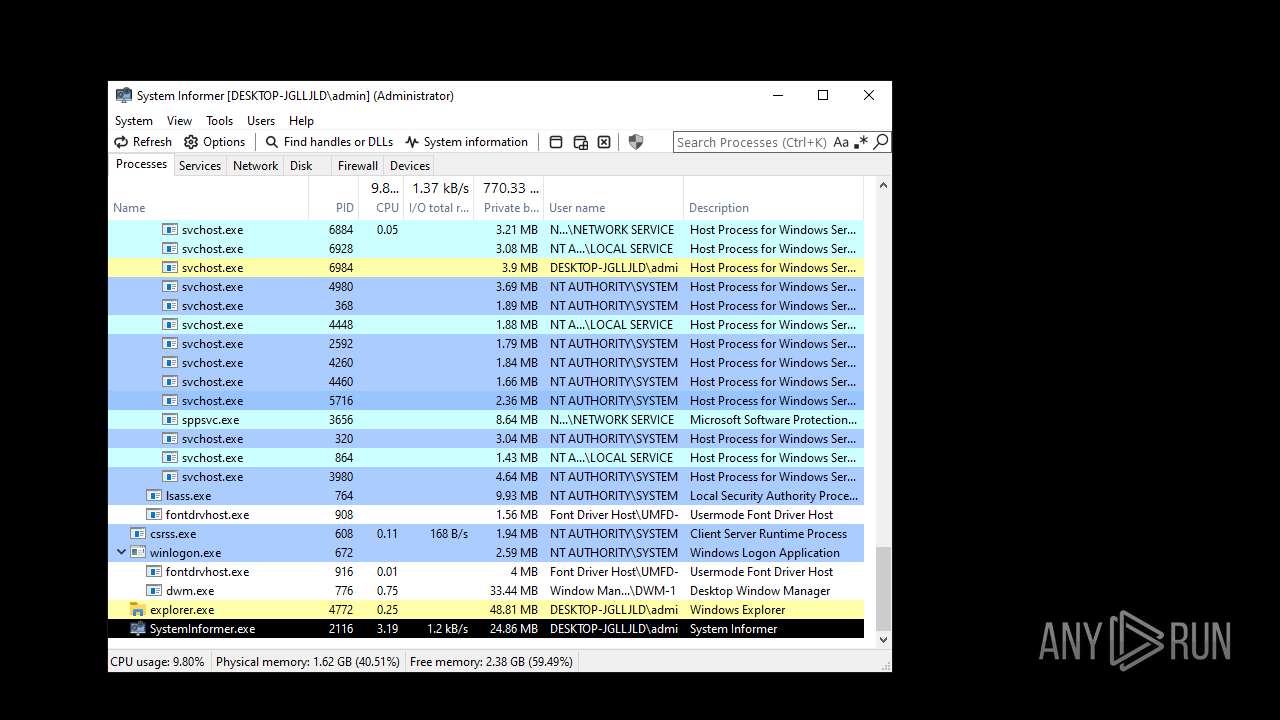This screenshot has height=720, width=1280.
Task: Switch to the Services tab
Action: (200, 166)
